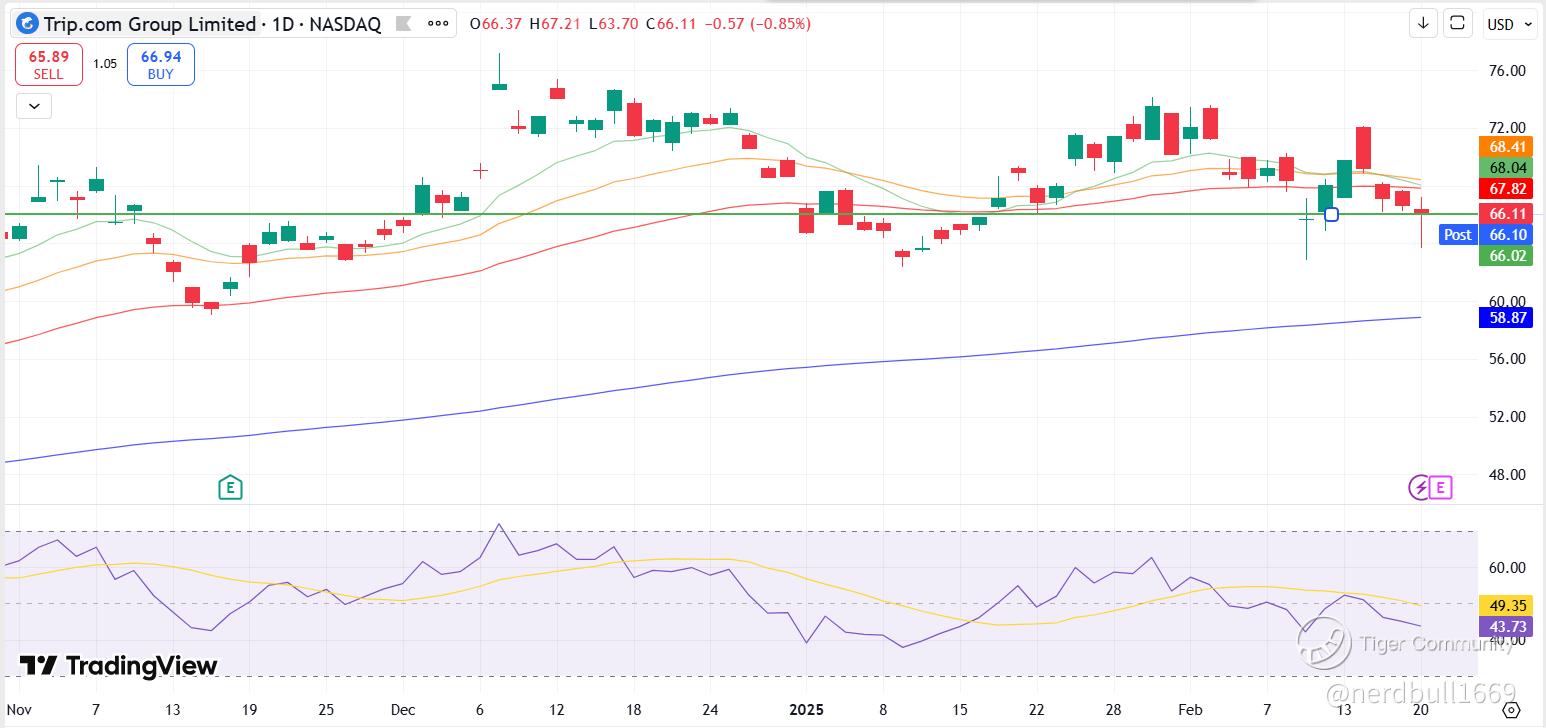Click the blue 58.87 moving average label
The width and height of the screenshot is (1546, 728).
tap(1506, 318)
